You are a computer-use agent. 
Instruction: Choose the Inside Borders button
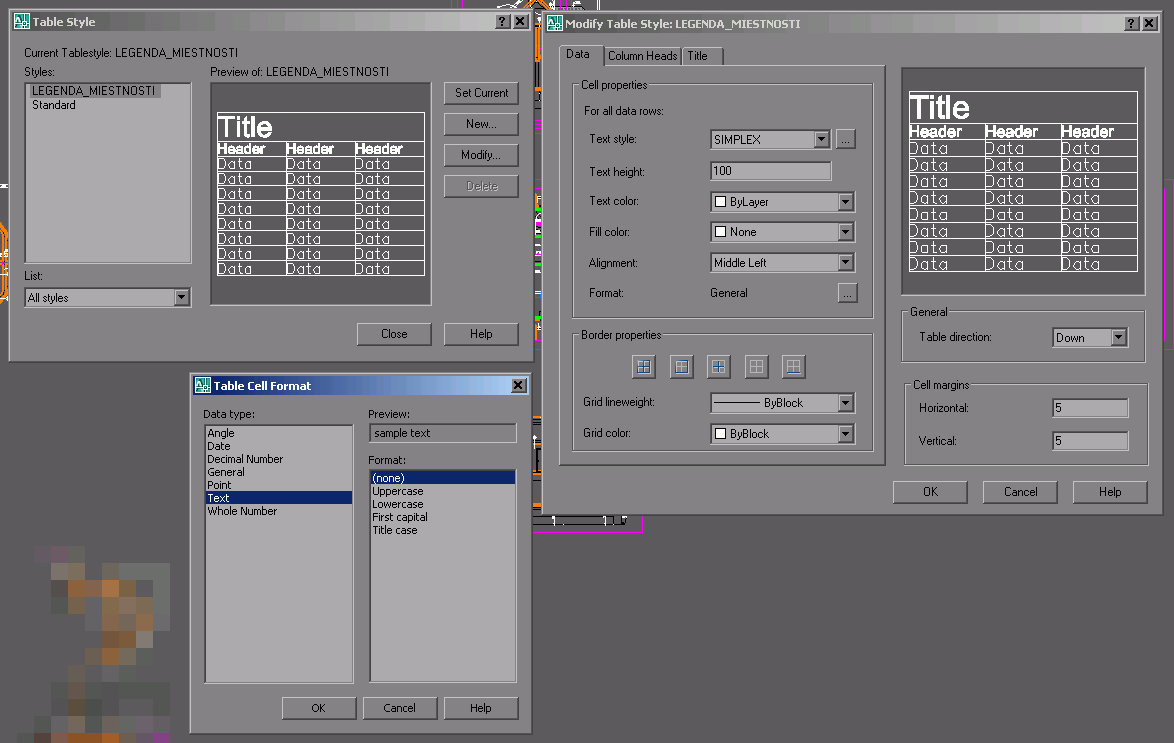pyautogui.click(x=718, y=367)
